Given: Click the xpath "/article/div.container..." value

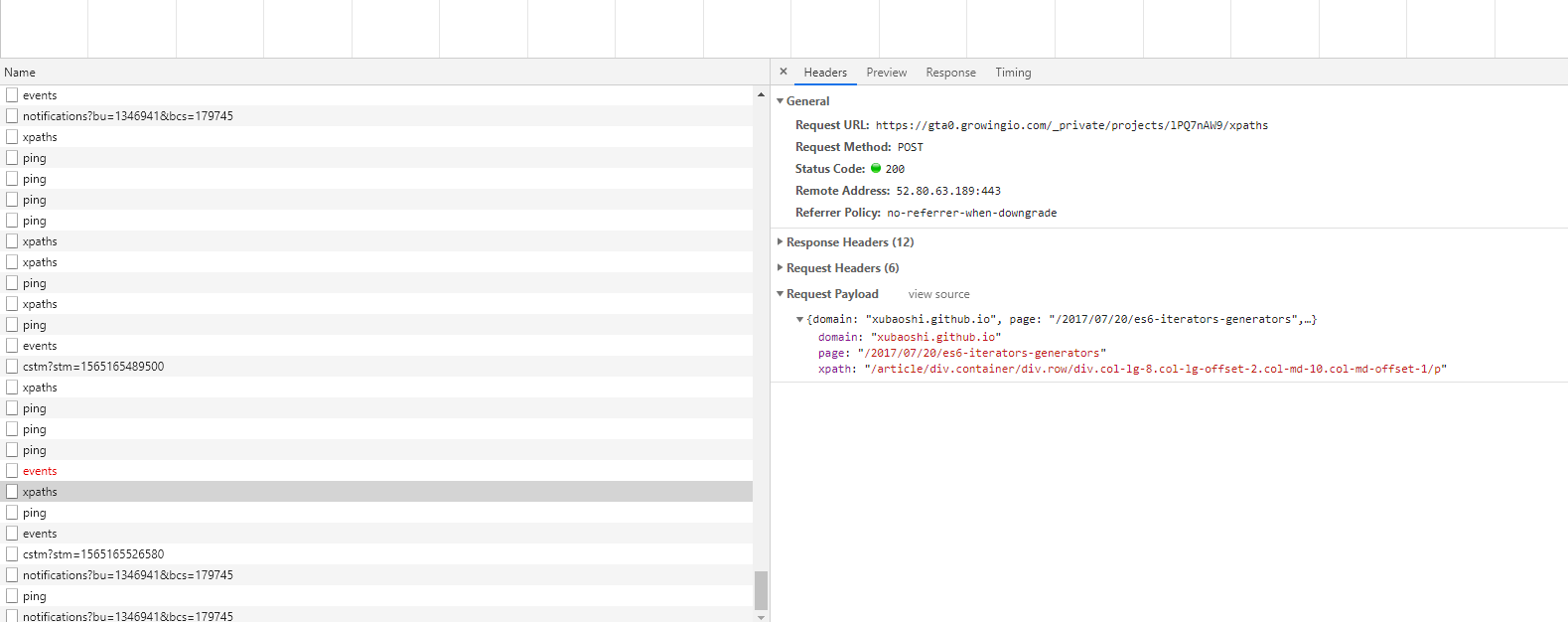Looking at the screenshot, I should point(1156,369).
